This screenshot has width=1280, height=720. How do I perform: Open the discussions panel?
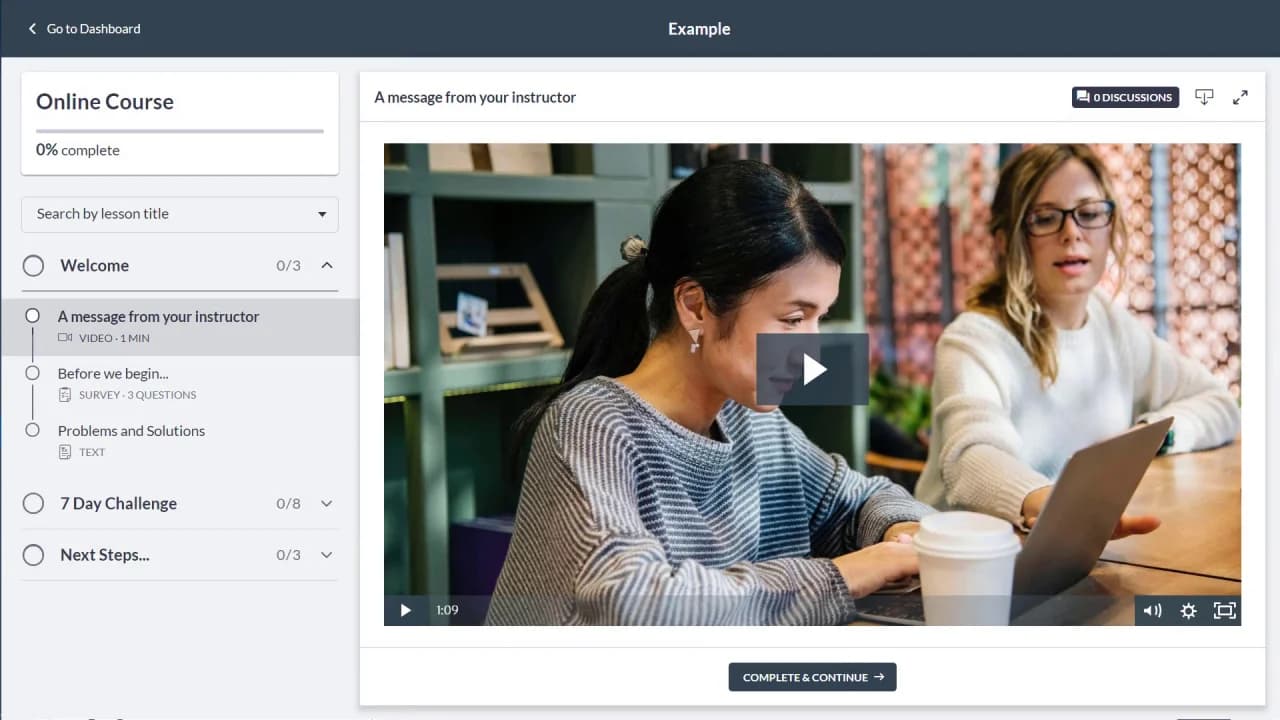point(1124,97)
